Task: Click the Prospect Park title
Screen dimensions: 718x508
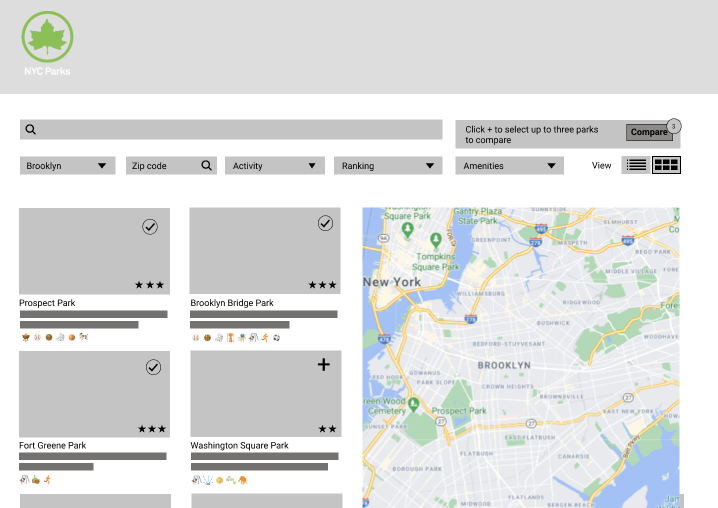Action: (47, 303)
